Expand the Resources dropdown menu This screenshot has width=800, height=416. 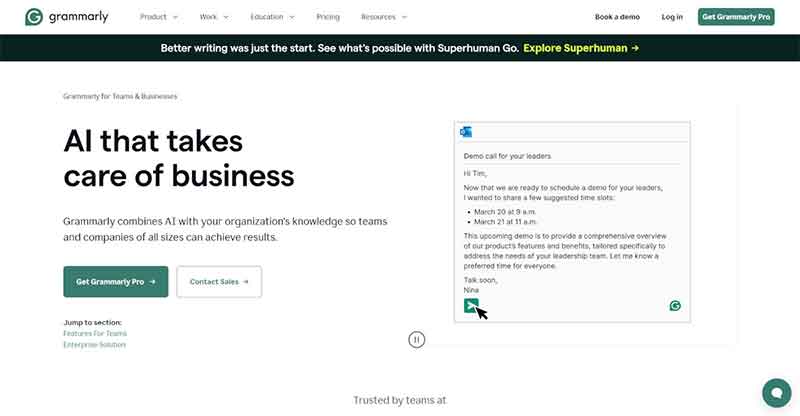(384, 17)
